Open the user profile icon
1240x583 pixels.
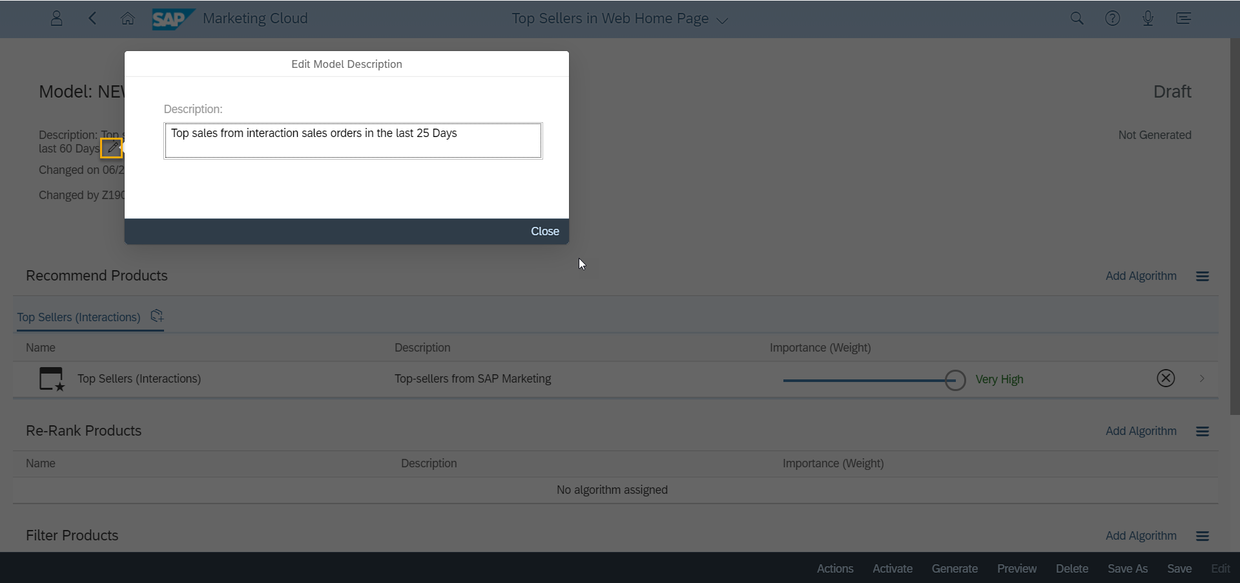point(56,18)
